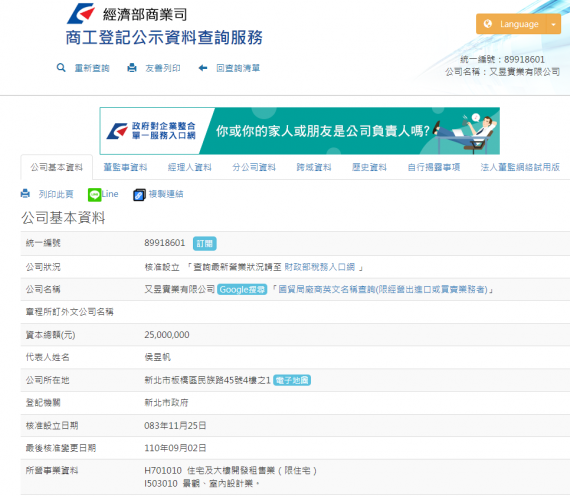Click the printer icon for 友善列印
This screenshot has width=570, height=496.
132,68
